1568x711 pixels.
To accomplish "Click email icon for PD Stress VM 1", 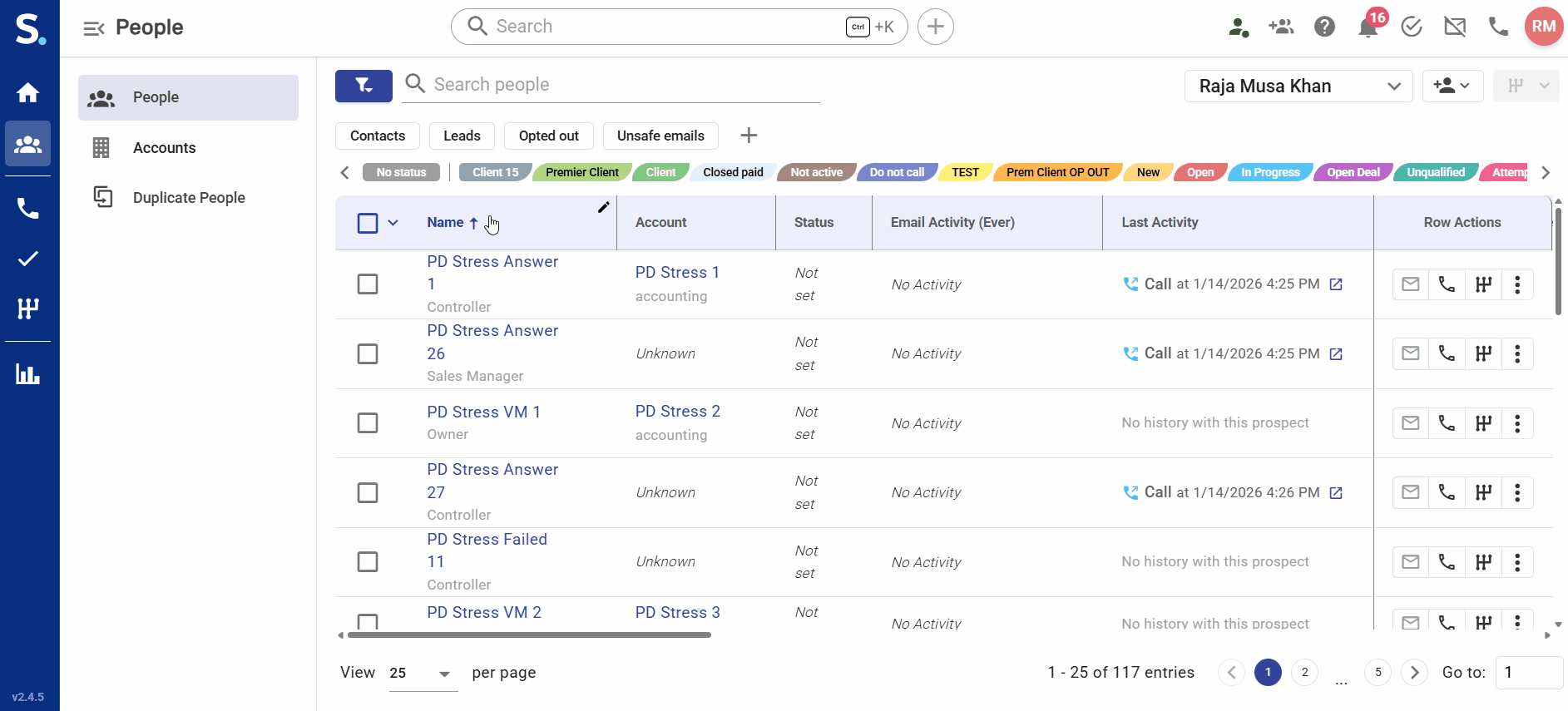I will tap(1410, 423).
